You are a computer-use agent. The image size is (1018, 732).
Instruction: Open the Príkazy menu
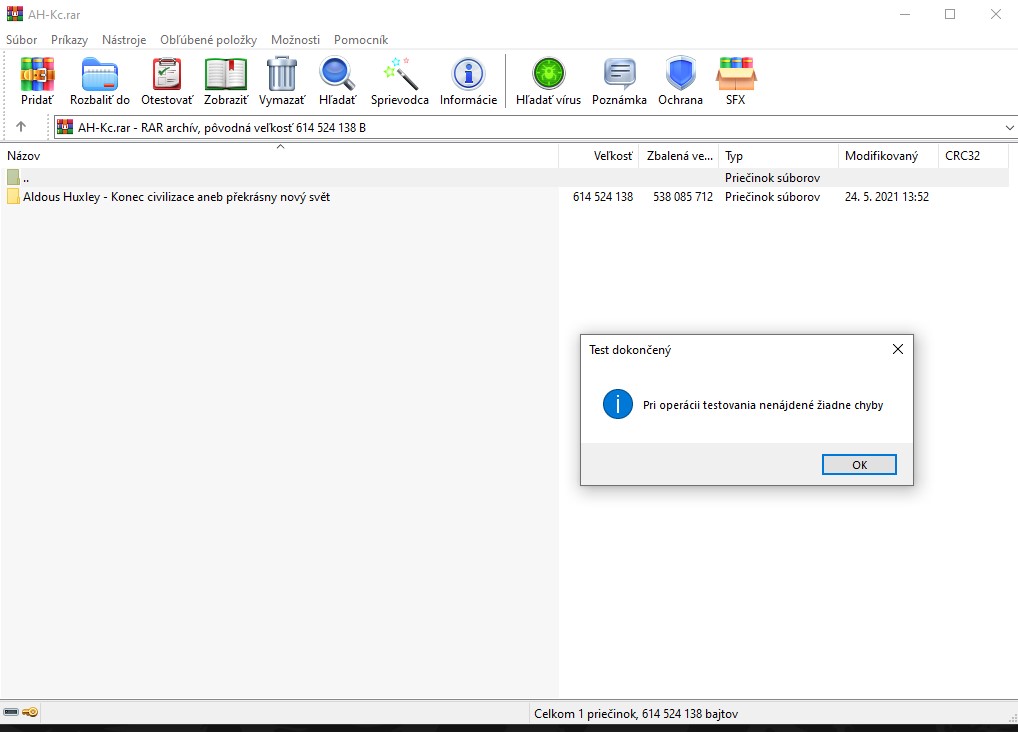[x=69, y=40]
